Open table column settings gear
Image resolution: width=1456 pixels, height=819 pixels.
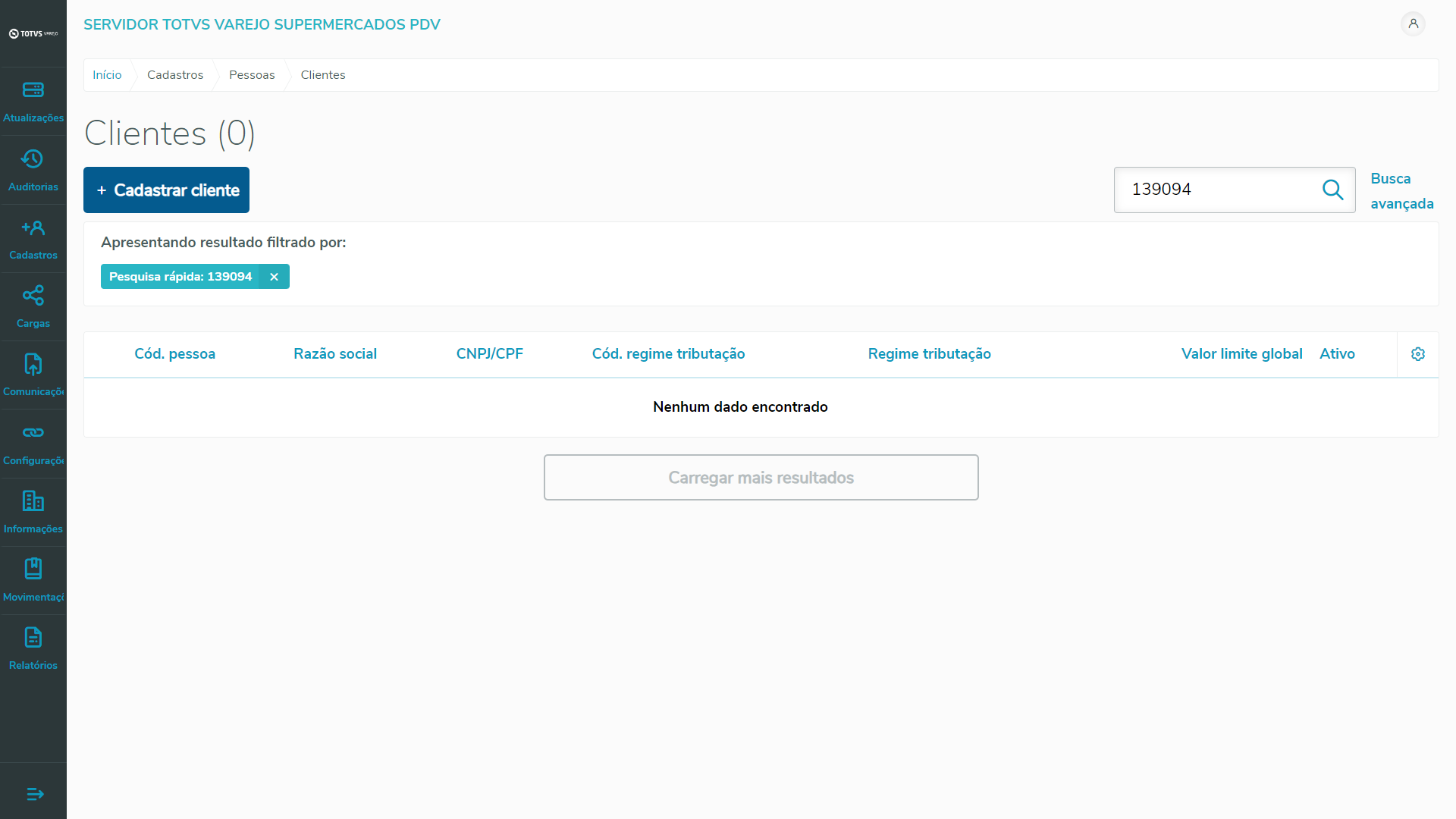point(1417,354)
